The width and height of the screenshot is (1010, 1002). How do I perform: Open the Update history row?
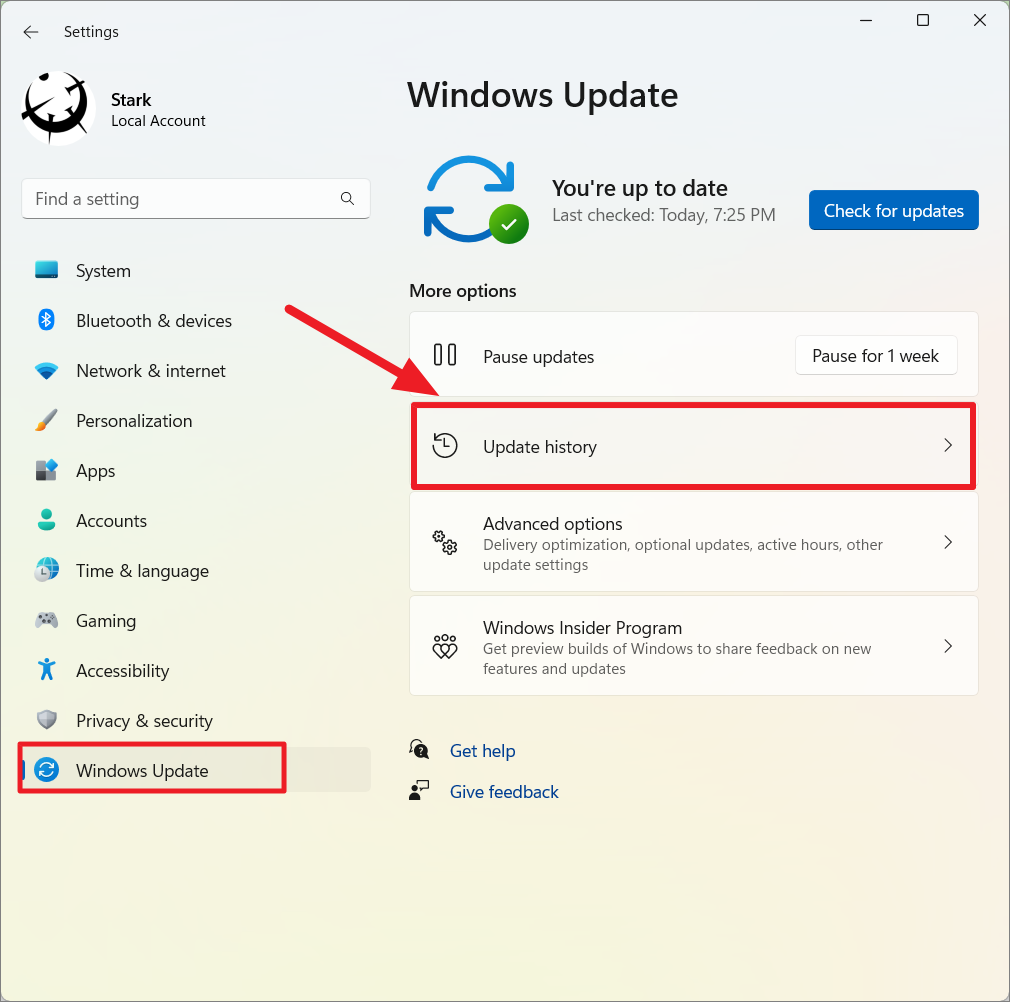click(x=694, y=446)
